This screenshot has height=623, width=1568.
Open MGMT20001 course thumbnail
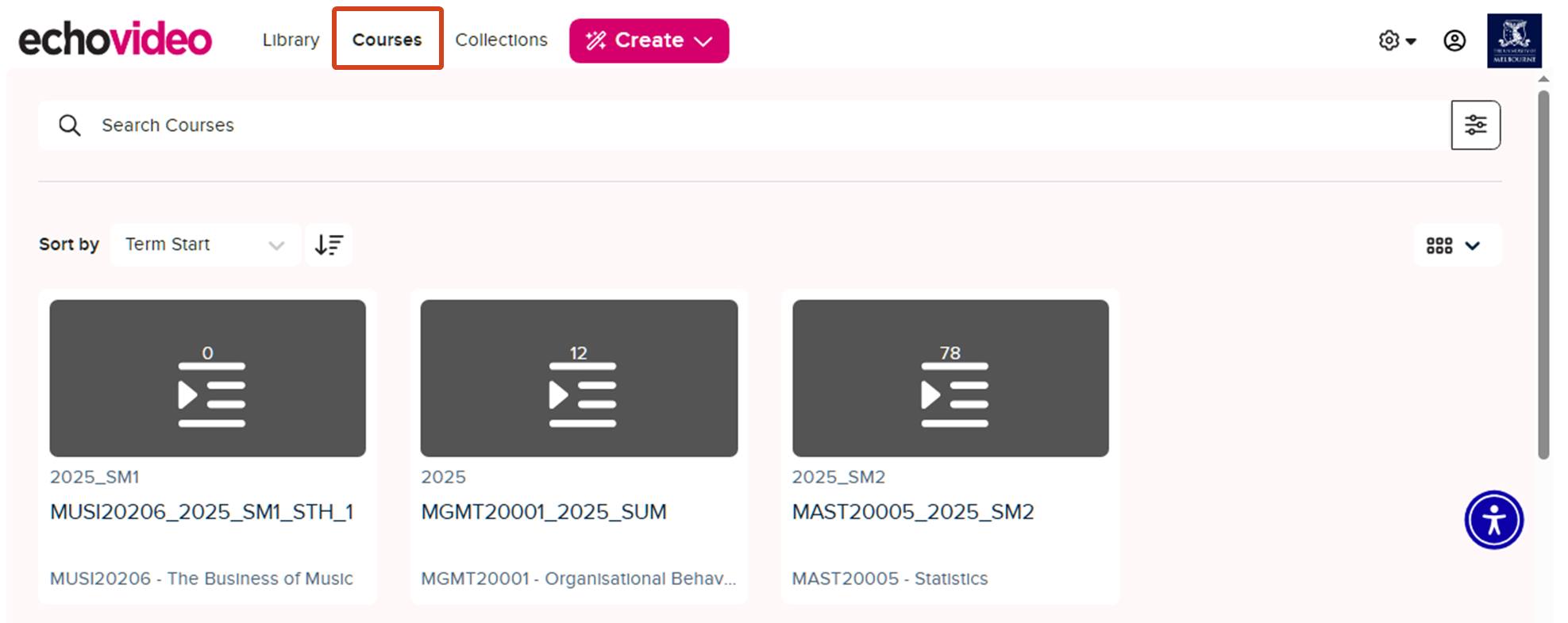[x=579, y=378]
